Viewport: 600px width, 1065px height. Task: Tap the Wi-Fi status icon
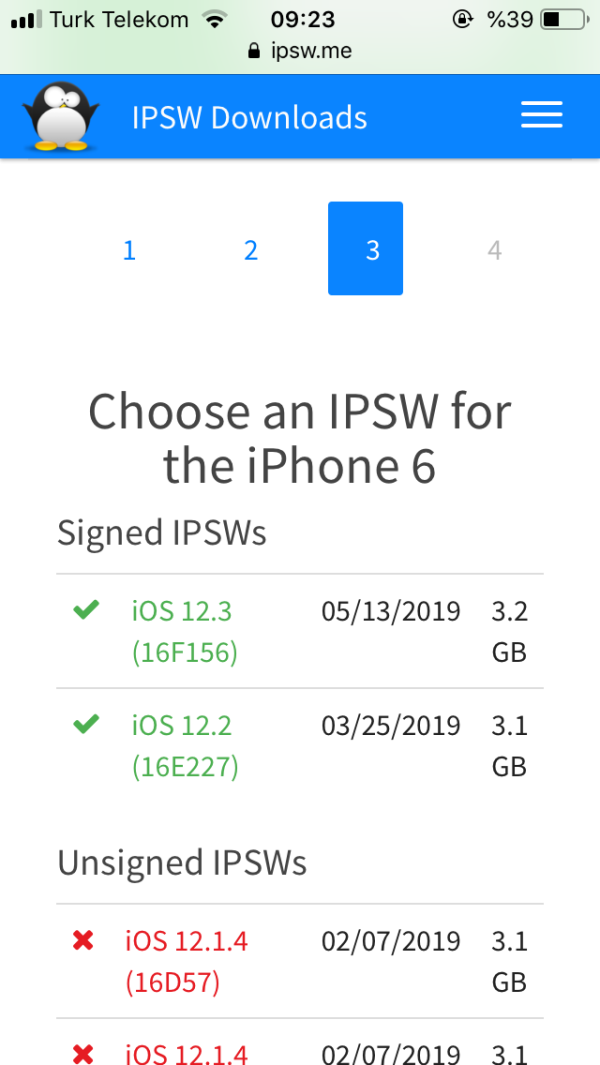coord(213,19)
